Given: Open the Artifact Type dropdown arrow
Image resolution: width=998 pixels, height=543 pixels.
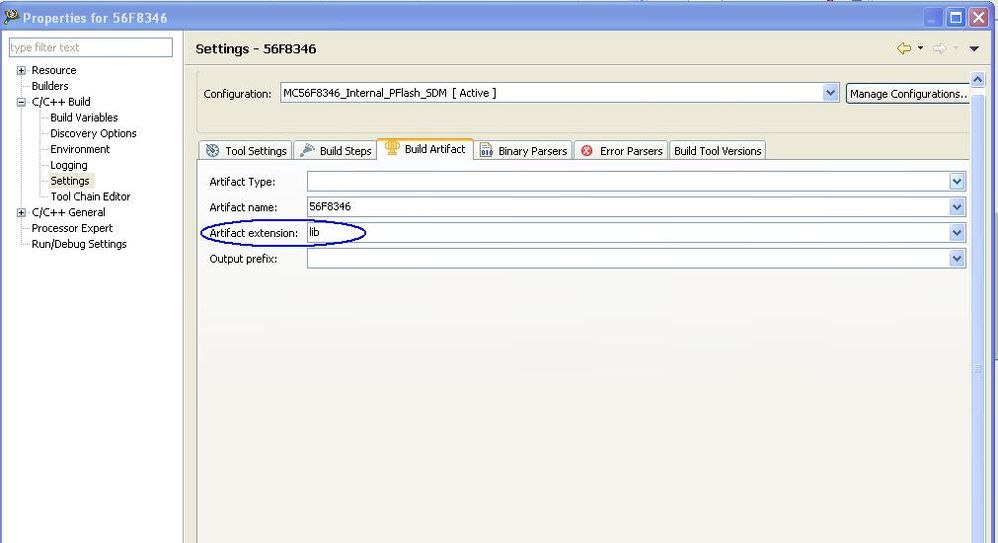Looking at the screenshot, I should point(957,181).
